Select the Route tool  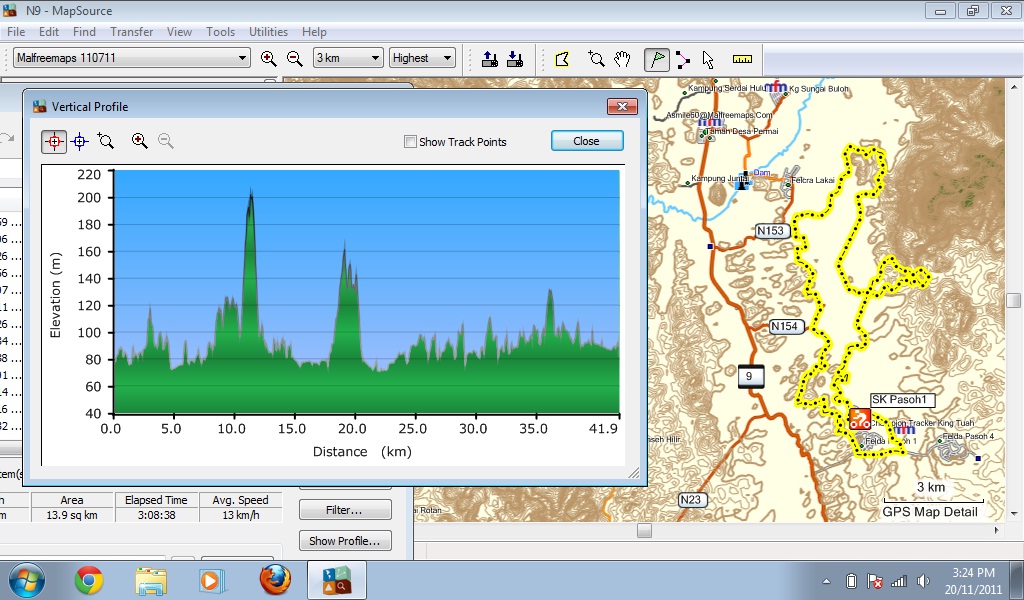[x=682, y=59]
